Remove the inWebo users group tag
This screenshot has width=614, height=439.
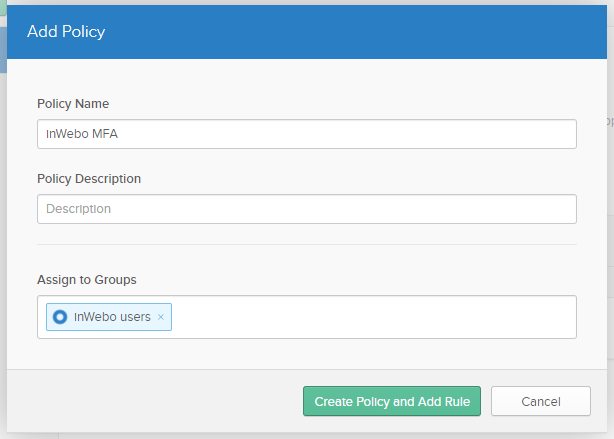pos(161,317)
